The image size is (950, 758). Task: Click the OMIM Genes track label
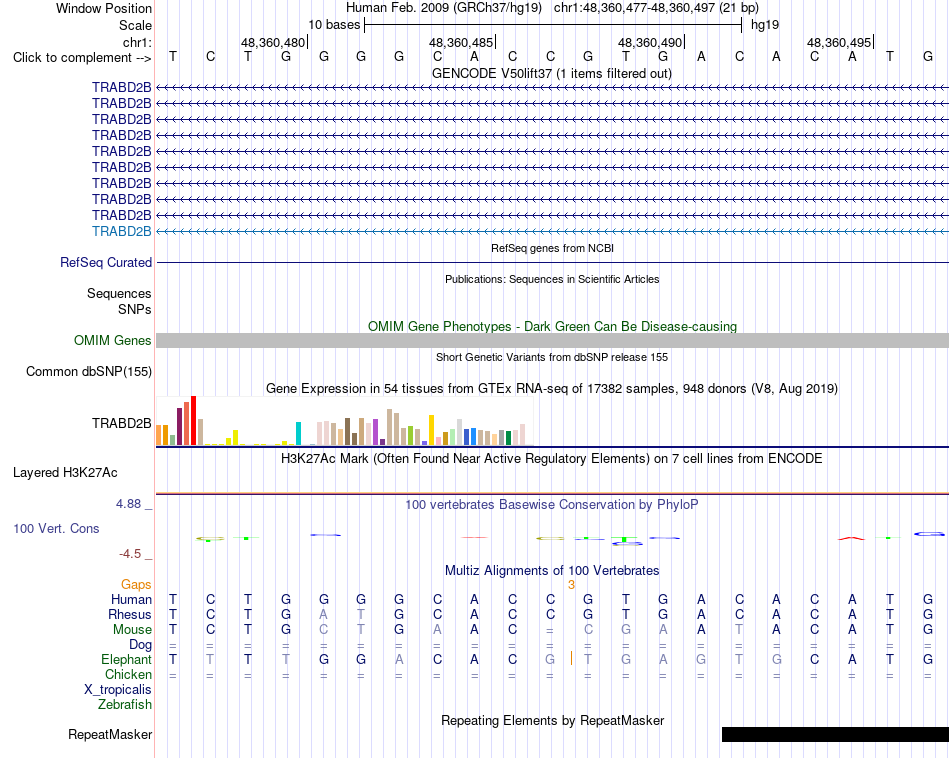coord(112,341)
